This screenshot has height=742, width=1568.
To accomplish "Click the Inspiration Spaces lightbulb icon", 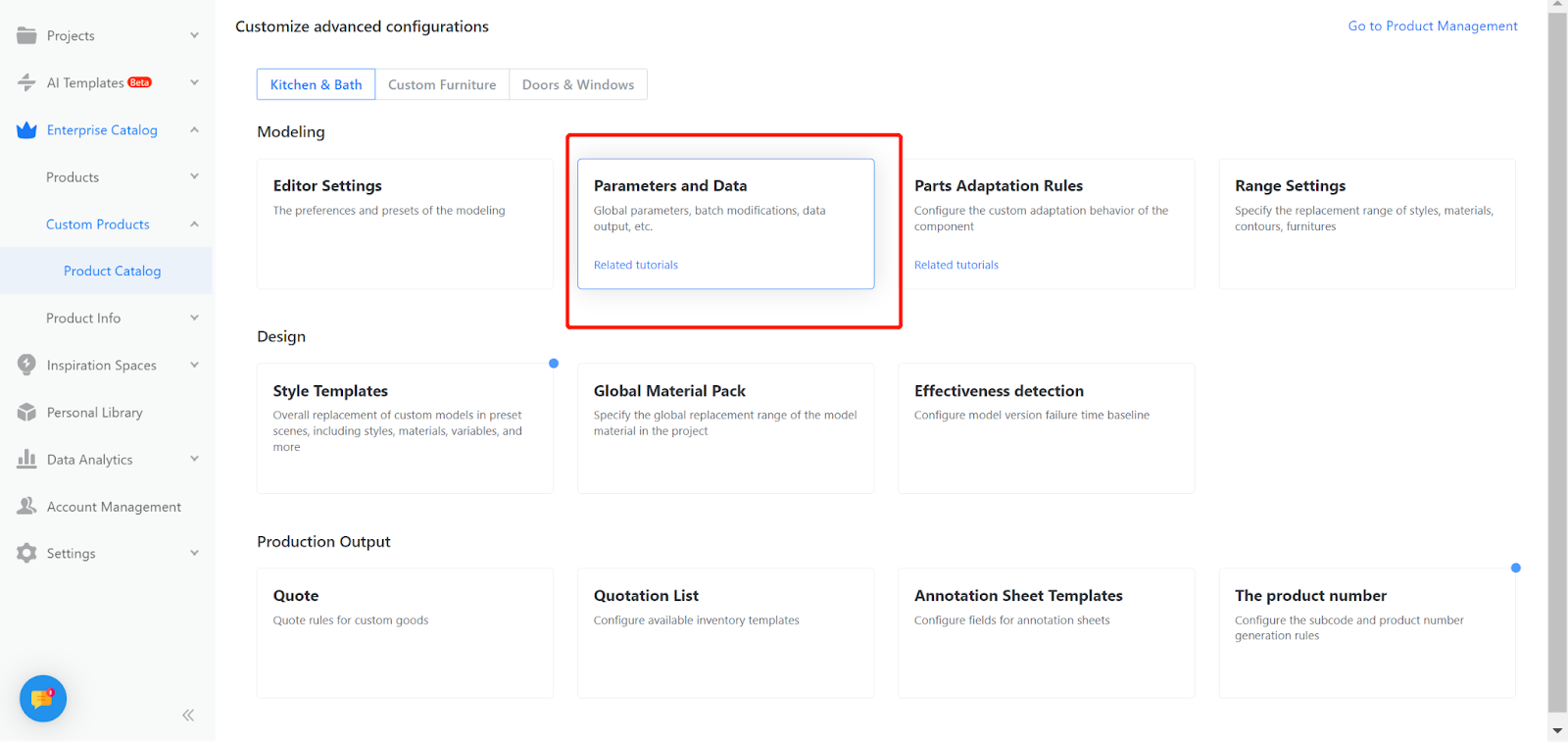I will coord(26,365).
